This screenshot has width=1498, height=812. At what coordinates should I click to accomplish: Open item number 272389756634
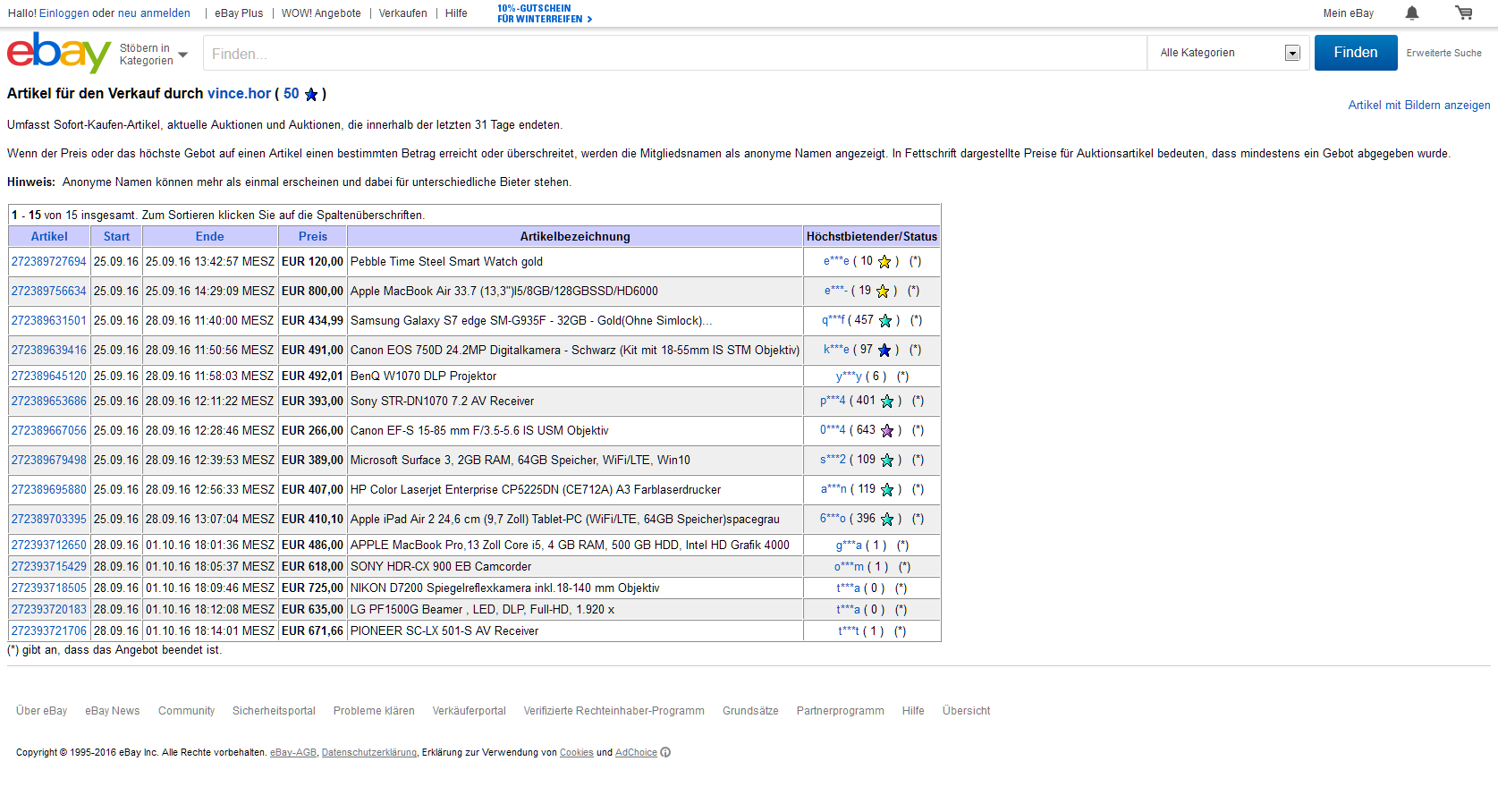click(x=49, y=292)
